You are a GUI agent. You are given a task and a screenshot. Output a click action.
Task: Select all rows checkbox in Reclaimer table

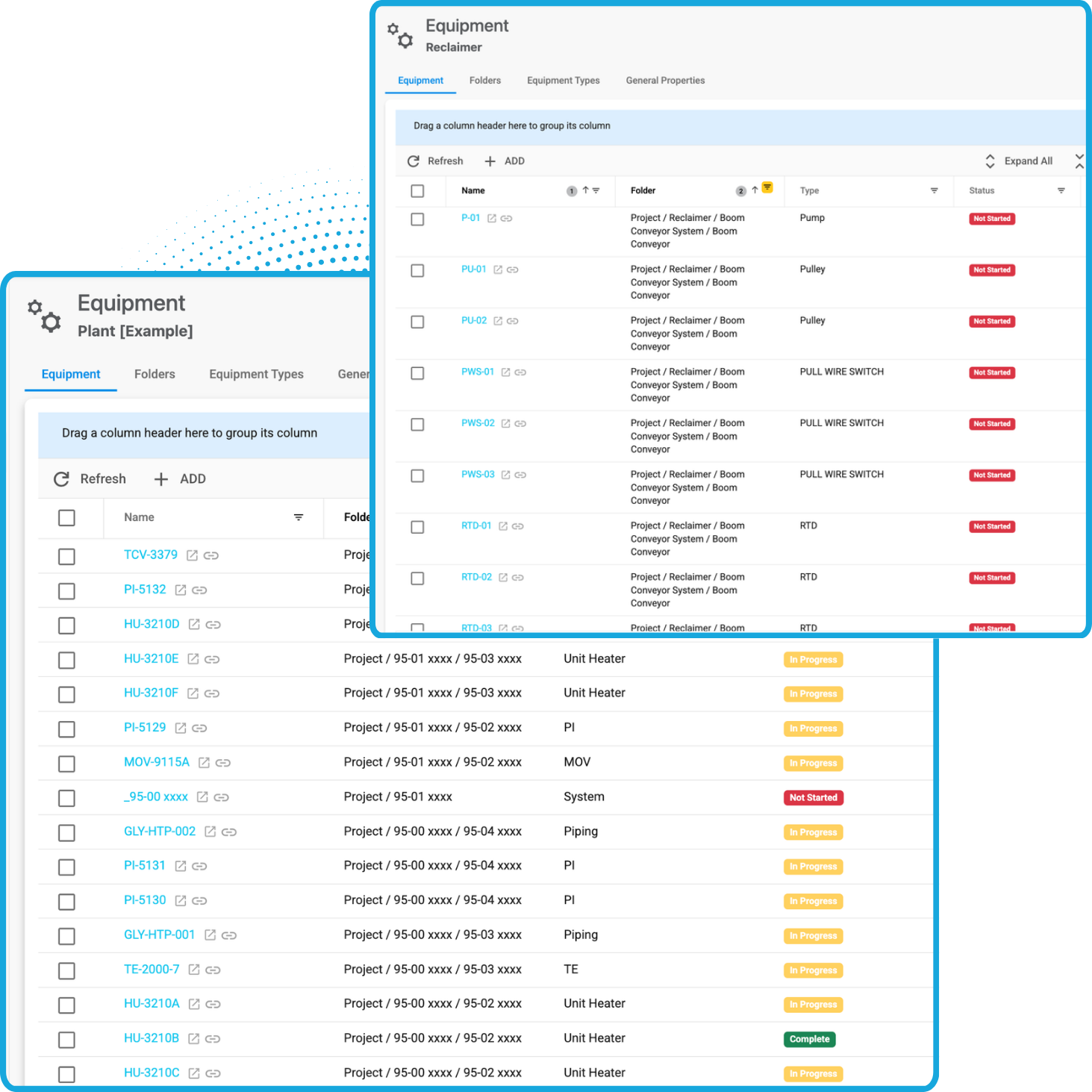pyautogui.click(x=417, y=191)
